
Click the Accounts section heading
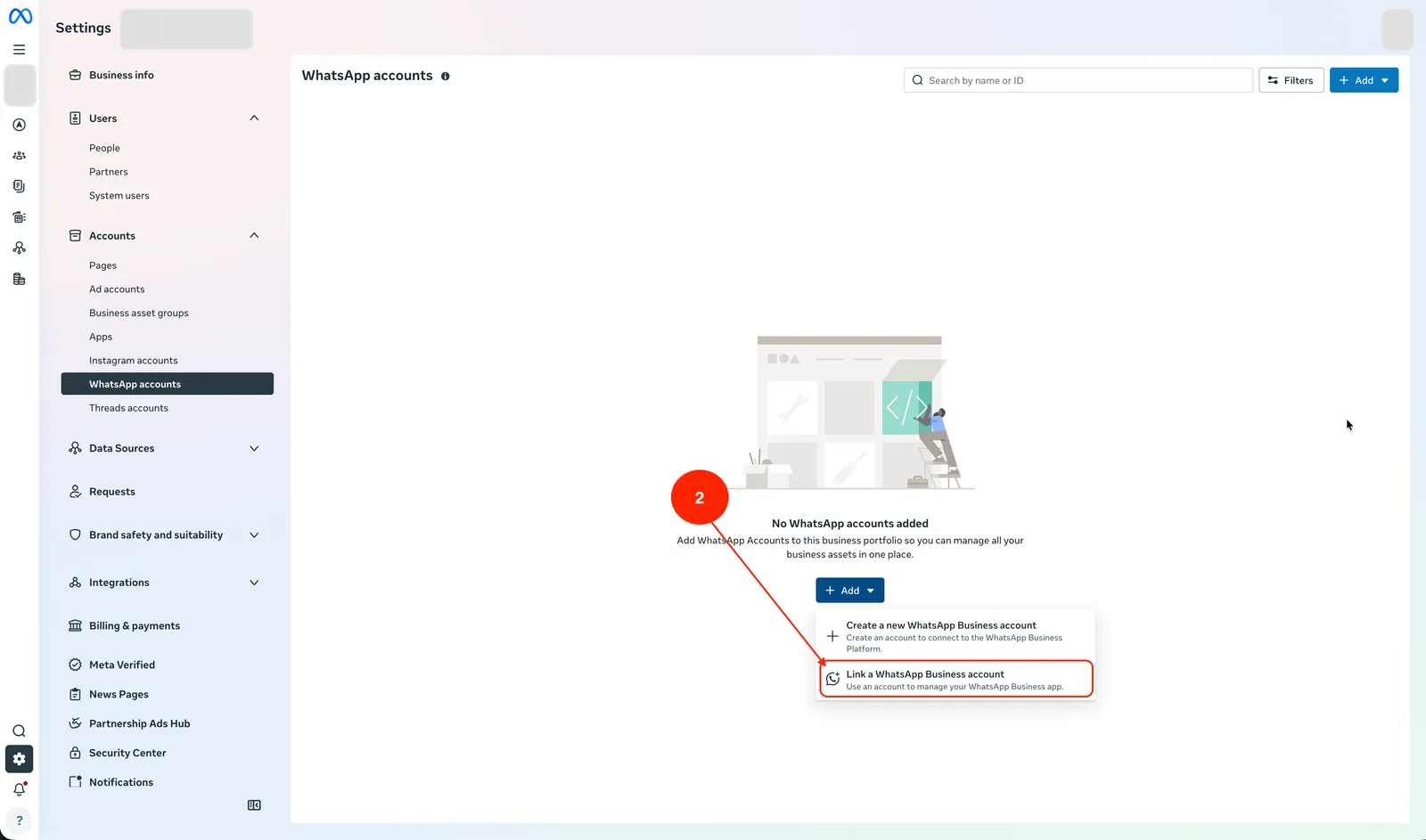click(x=112, y=236)
